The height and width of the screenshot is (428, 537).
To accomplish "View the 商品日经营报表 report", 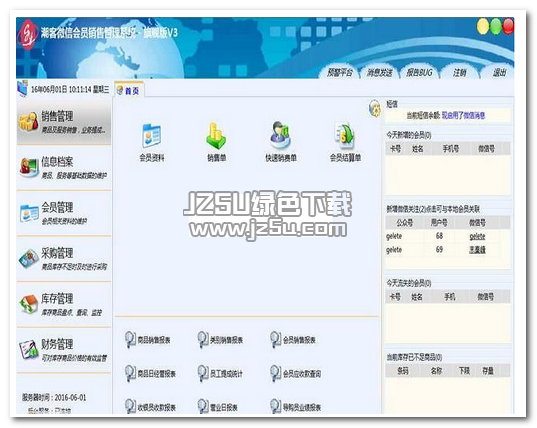I will pos(150,374).
